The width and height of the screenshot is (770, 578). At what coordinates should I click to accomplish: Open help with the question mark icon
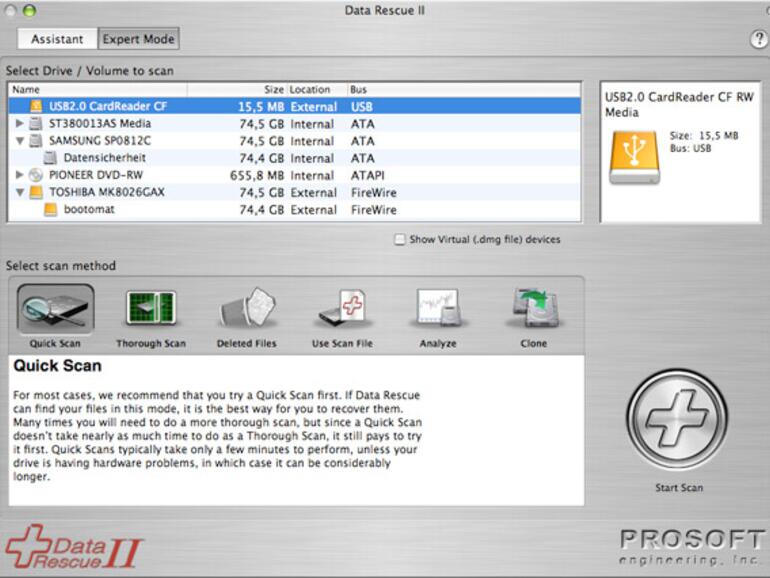click(758, 39)
